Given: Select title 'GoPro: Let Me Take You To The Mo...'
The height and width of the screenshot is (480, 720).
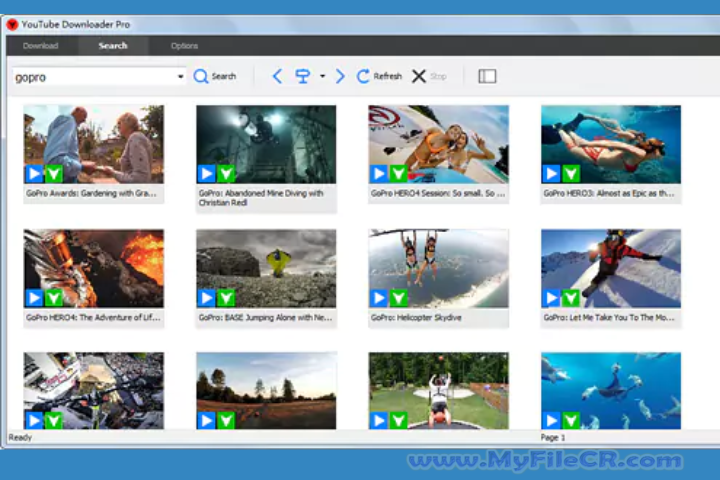Looking at the screenshot, I should (x=609, y=317).
